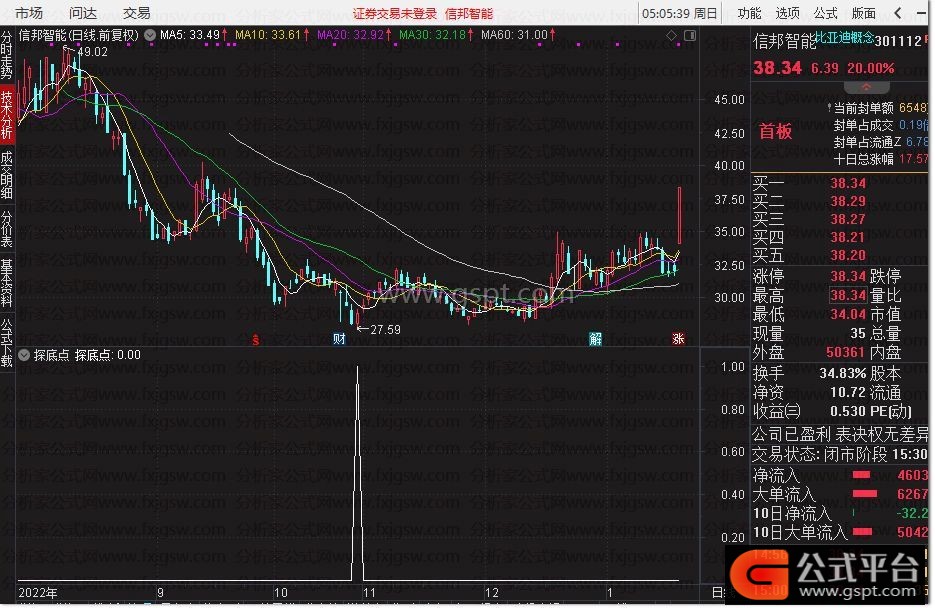Click the 涨停 value 38.34
Image resolution: width=935 pixels, height=608 pixels.
click(x=848, y=276)
